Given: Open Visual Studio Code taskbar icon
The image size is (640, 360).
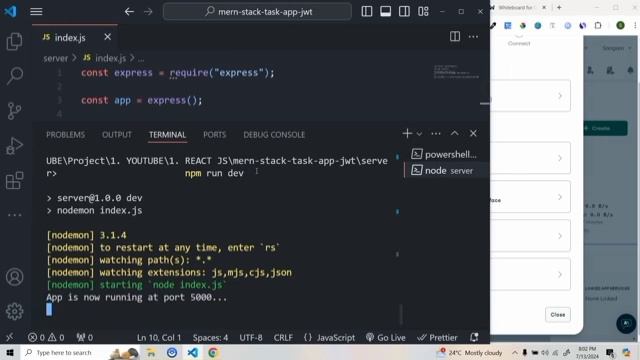Looking at the screenshot, I should tap(193, 353).
